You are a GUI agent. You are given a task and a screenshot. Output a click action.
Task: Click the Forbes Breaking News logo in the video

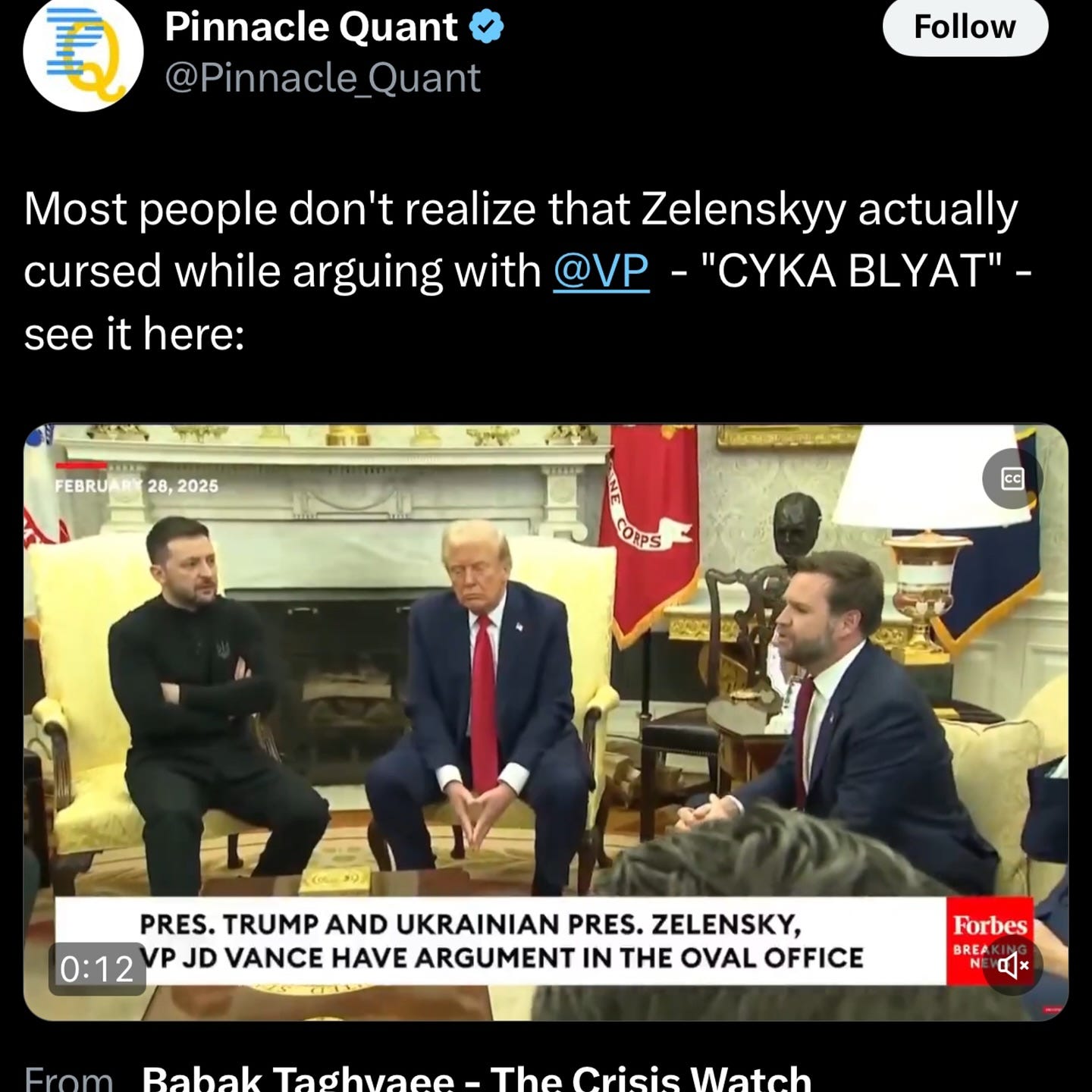tap(990, 941)
